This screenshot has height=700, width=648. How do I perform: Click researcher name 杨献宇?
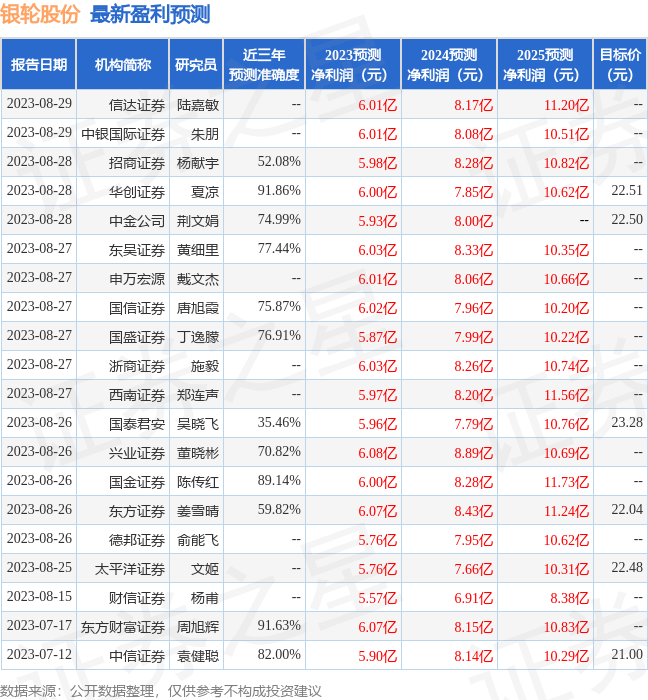coord(198,163)
